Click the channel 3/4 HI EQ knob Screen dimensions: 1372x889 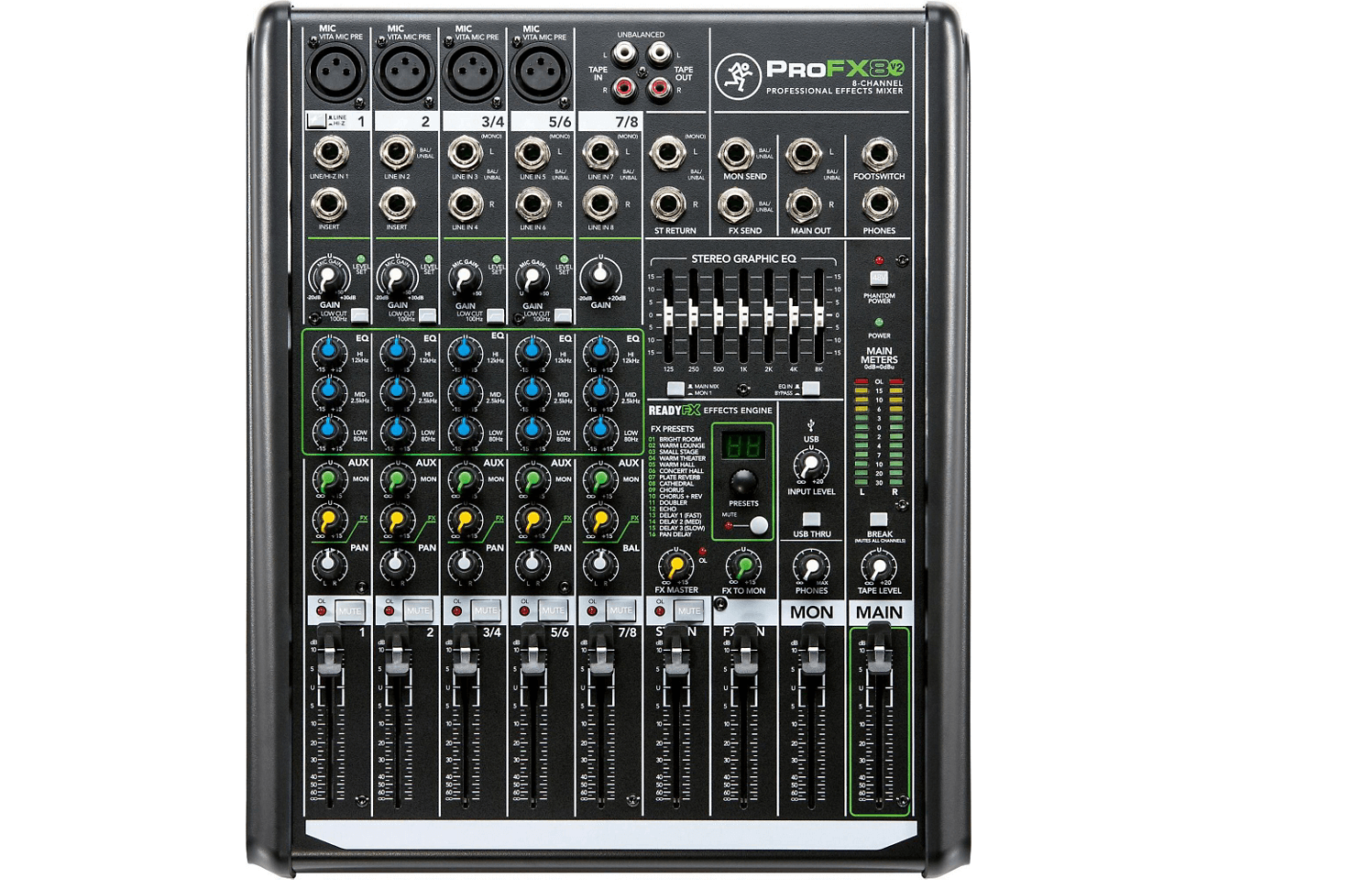click(x=465, y=351)
